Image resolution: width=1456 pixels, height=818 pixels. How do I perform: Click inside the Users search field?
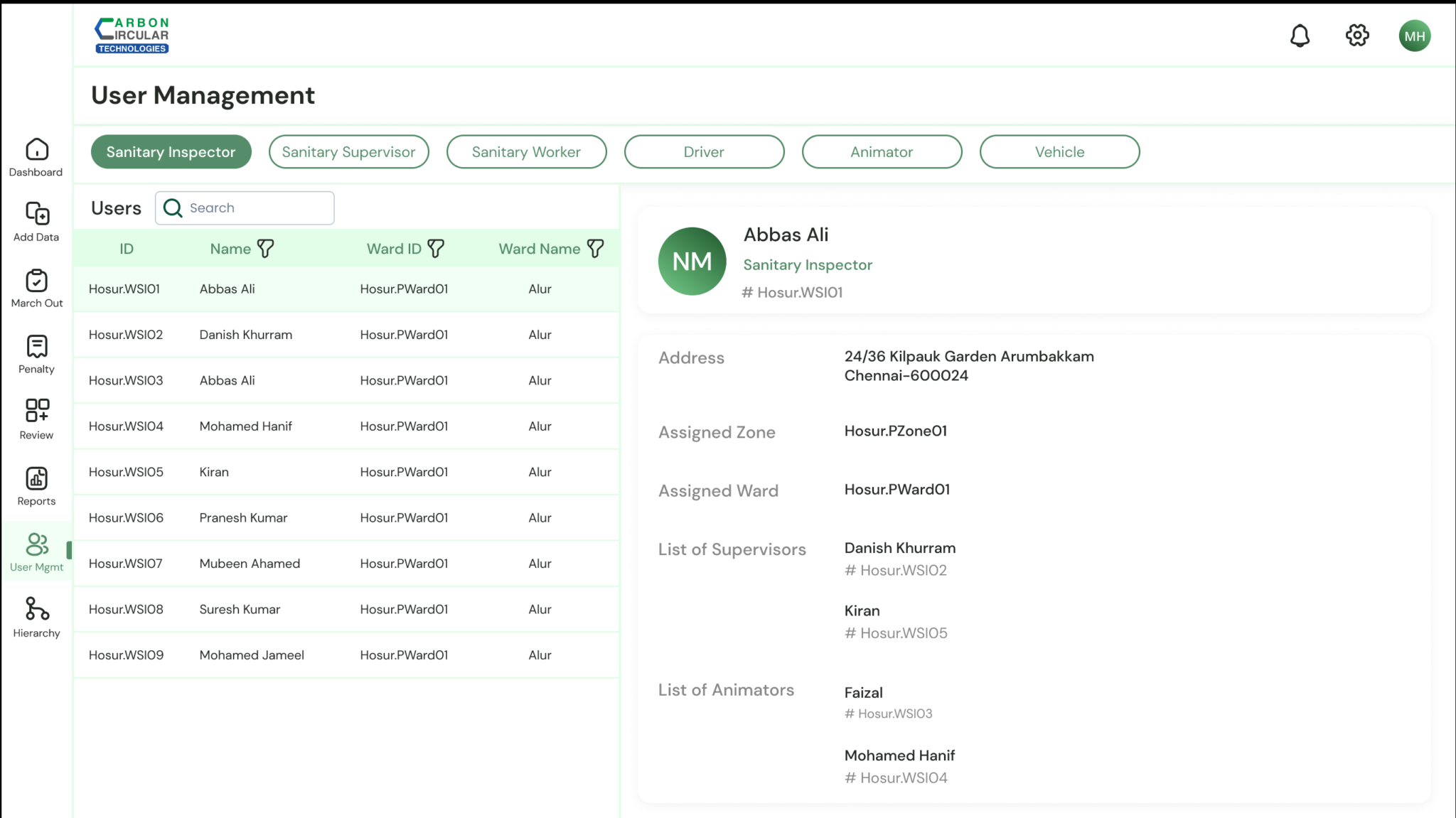coord(245,208)
